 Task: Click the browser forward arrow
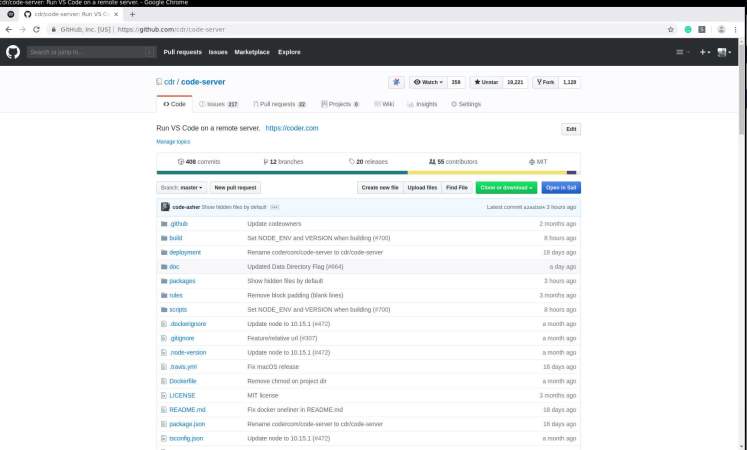[22, 30]
